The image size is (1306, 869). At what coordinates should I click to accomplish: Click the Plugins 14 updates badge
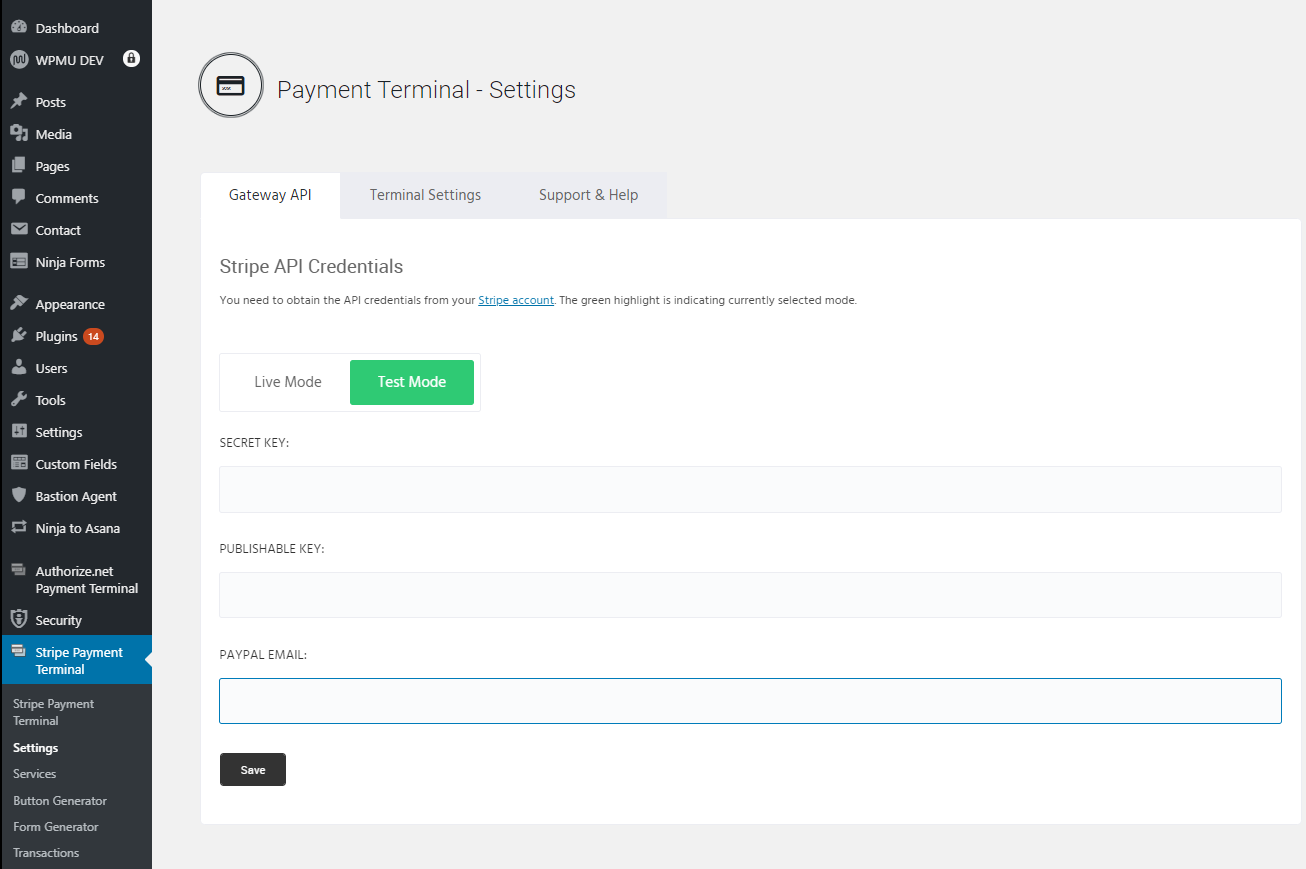[x=93, y=336]
